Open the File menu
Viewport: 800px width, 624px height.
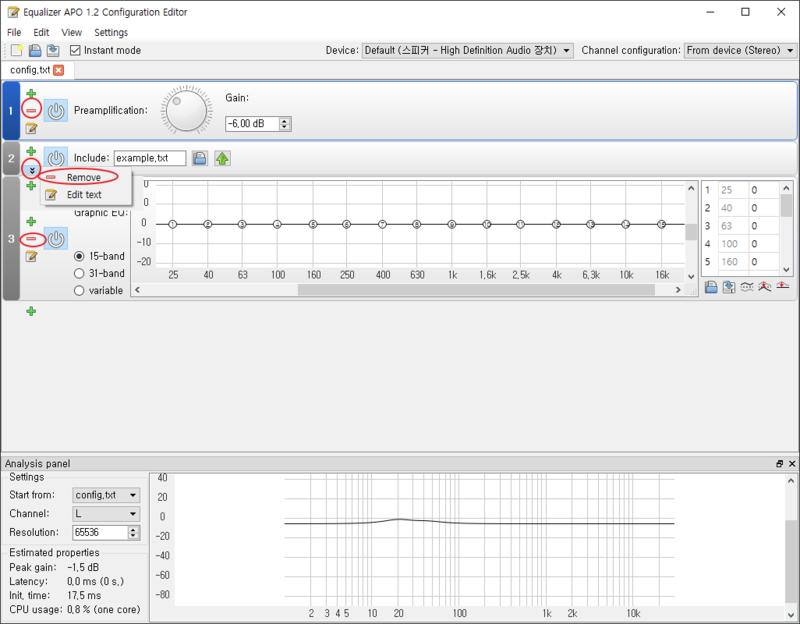pos(14,32)
